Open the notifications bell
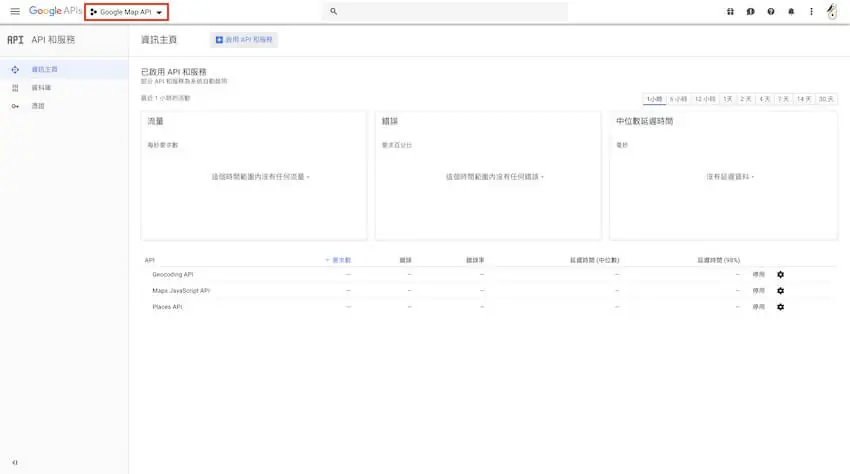This screenshot has width=850, height=474. click(x=791, y=11)
